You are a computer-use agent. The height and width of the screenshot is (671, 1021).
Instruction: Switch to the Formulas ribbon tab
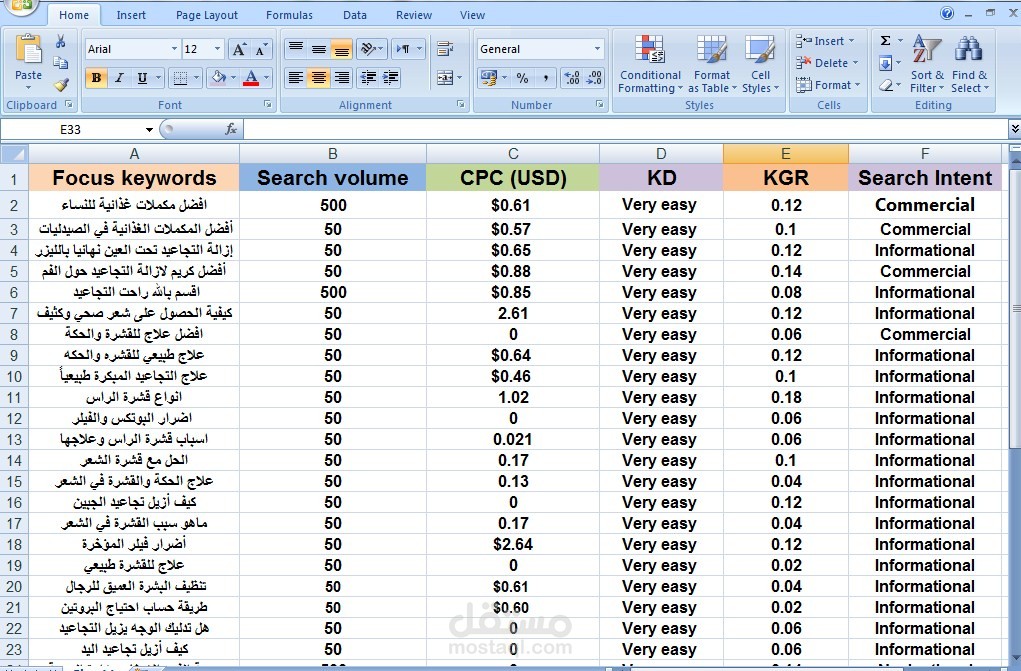[x=289, y=14]
